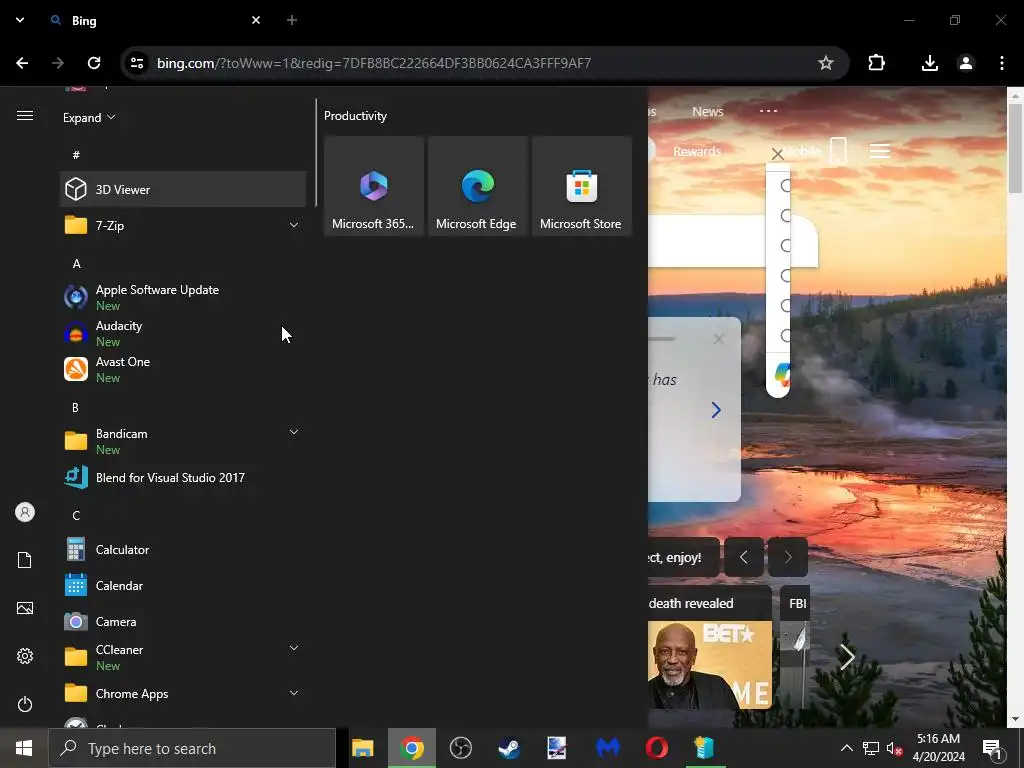Open a new browser tab
Screen dimensions: 1024x768
coord(292,20)
